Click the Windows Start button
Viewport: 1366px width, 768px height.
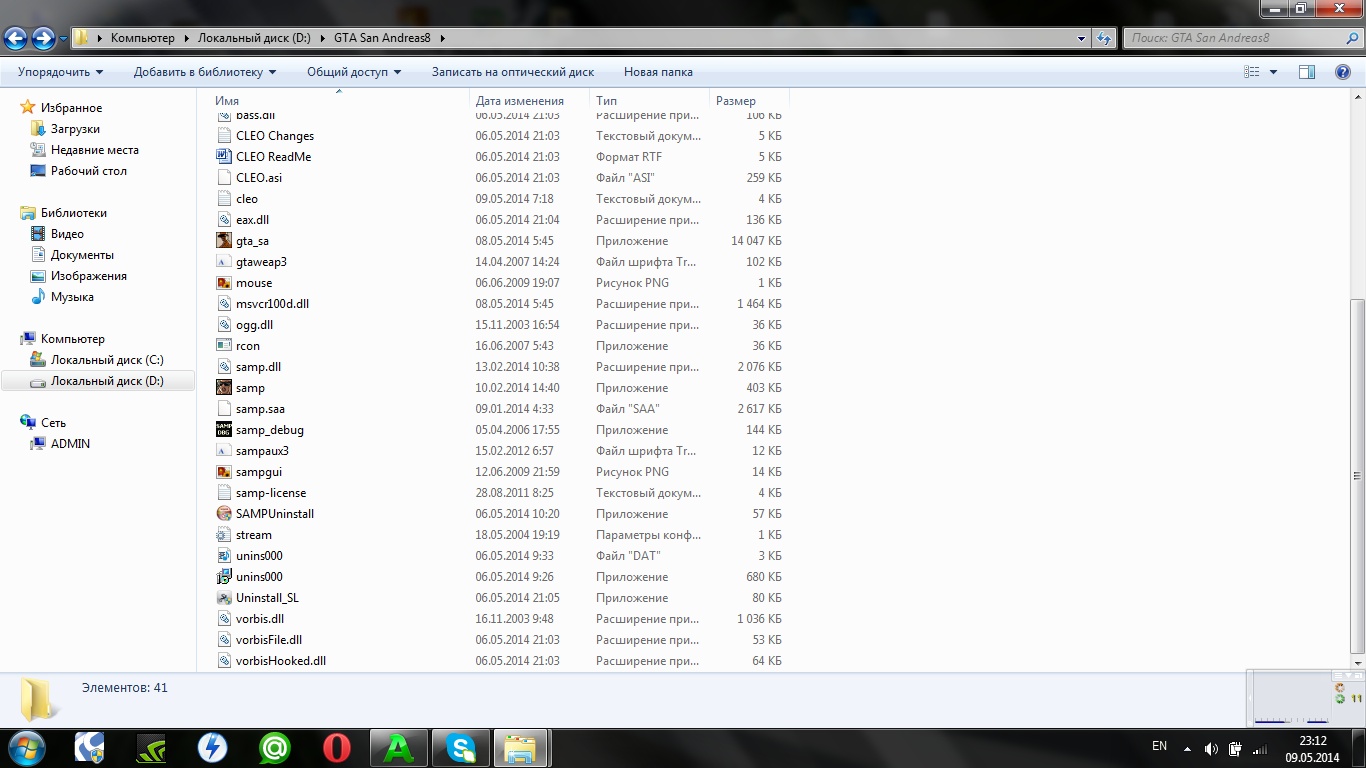(x=26, y=747)
